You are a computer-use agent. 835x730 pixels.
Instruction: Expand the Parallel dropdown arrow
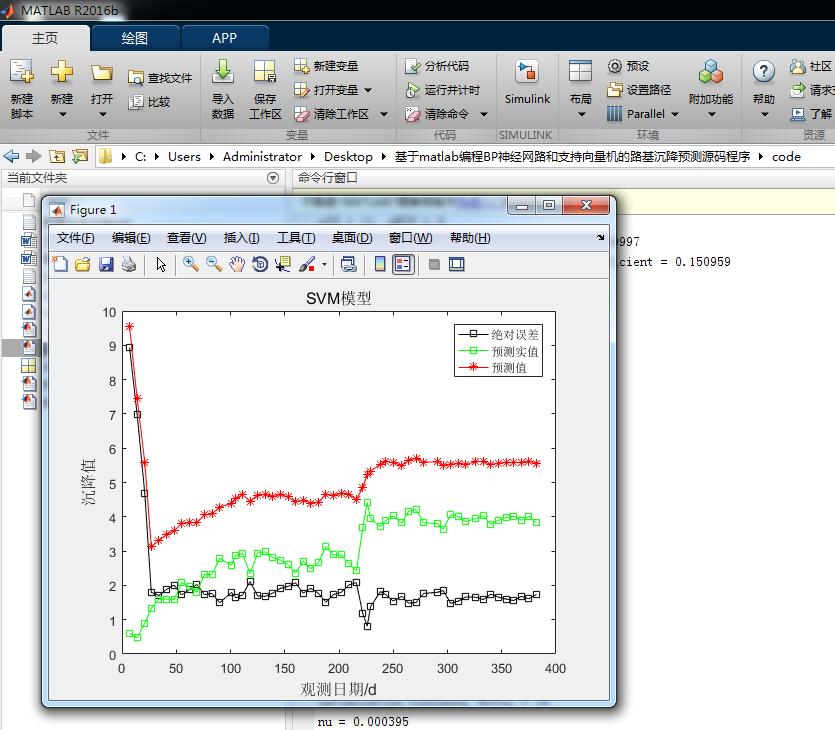675,114
